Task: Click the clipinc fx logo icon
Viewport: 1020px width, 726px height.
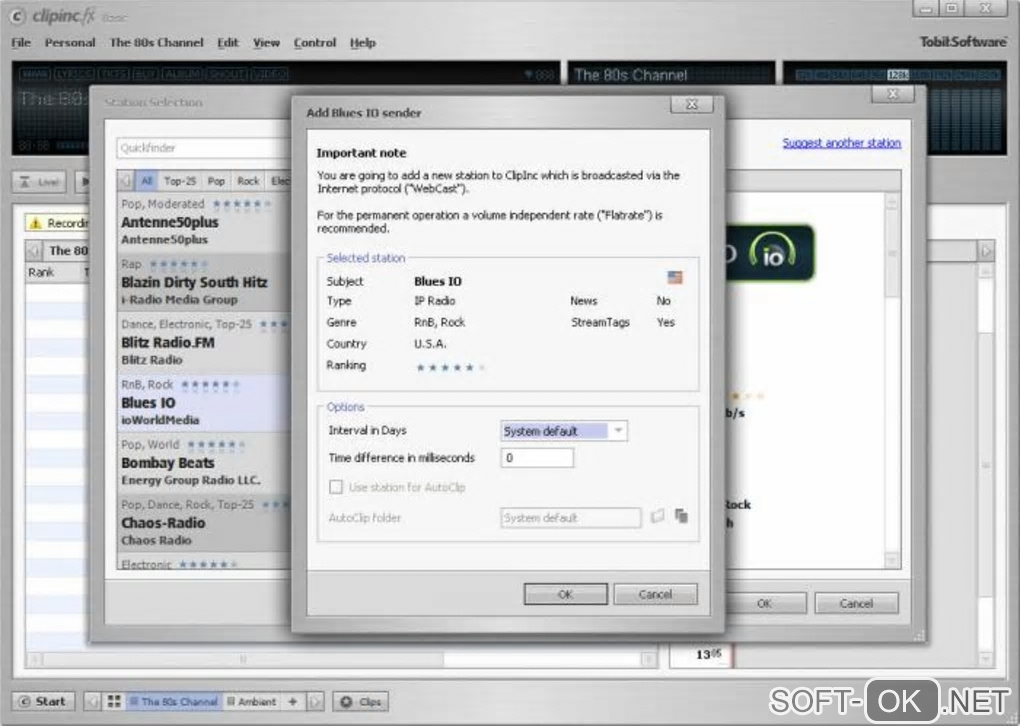Action: [x=18, y=16]
